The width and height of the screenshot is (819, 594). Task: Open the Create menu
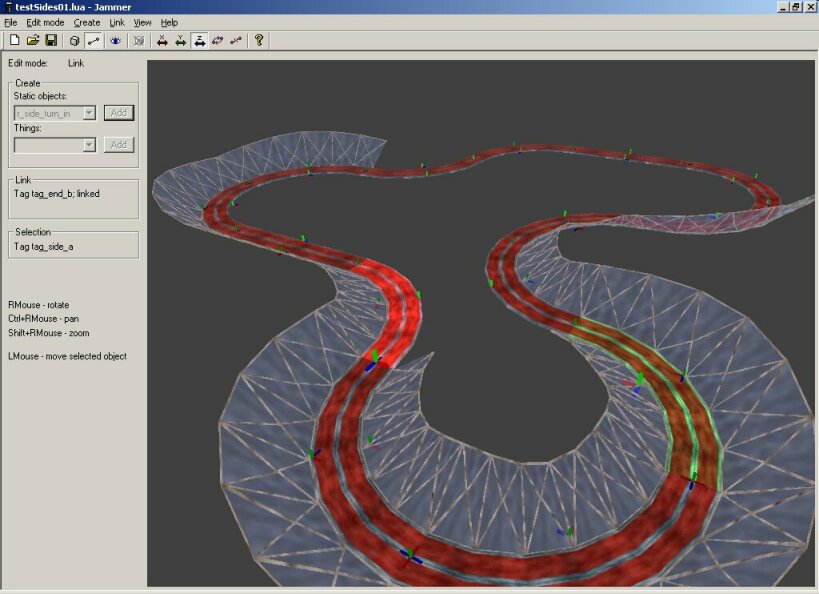tap(87, 22)
